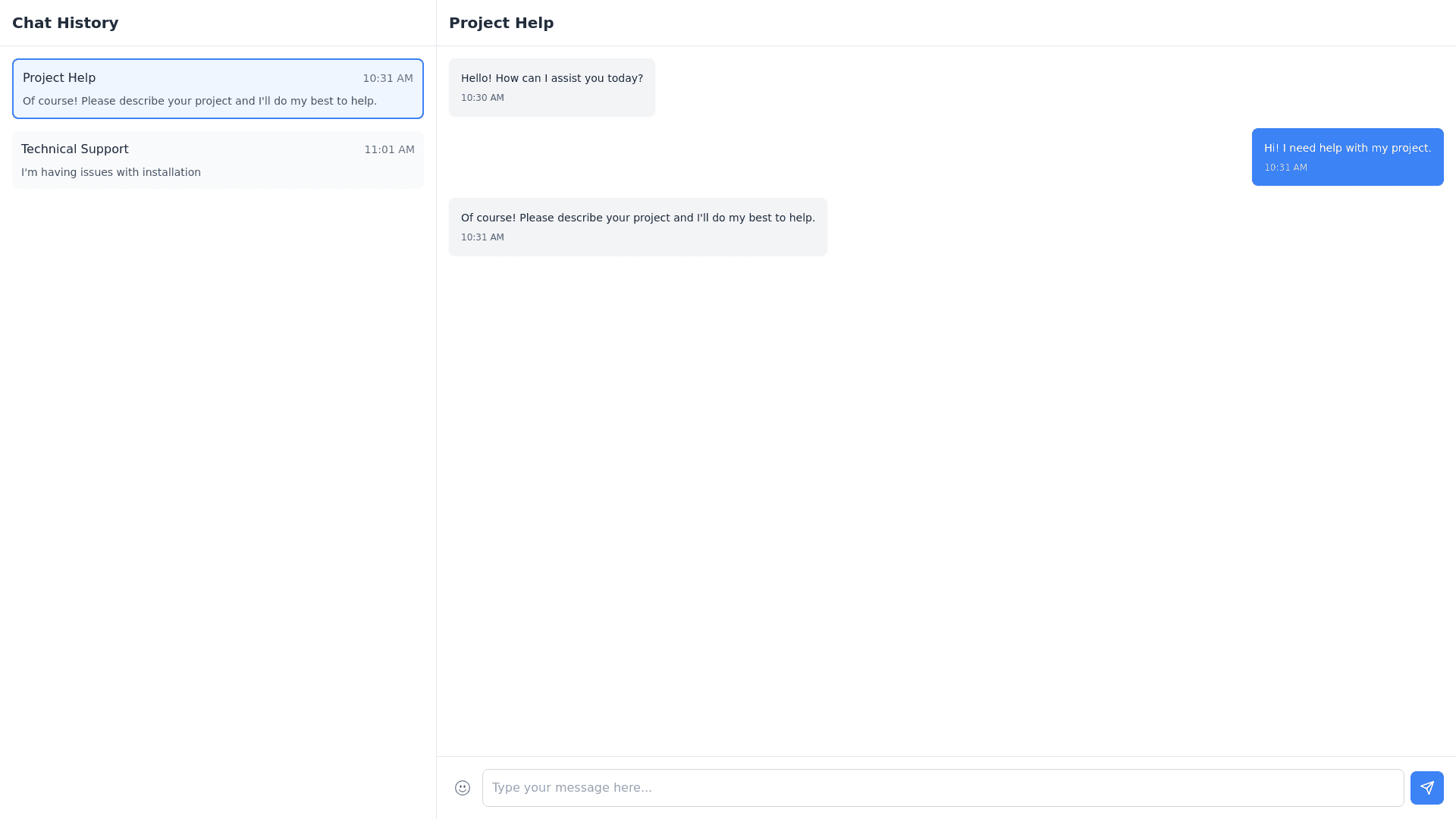
Task: Click the timestamp under the blue message
Action: tap(1285, 168)
